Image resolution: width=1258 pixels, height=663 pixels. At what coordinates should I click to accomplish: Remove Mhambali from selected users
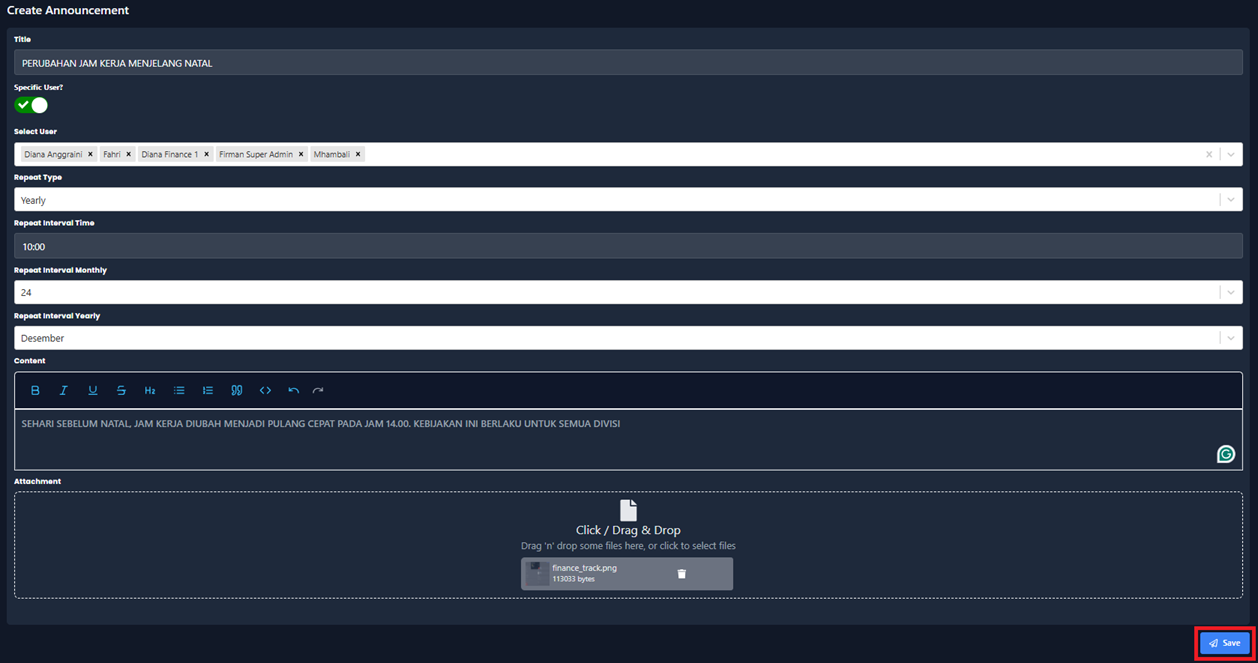358,154
